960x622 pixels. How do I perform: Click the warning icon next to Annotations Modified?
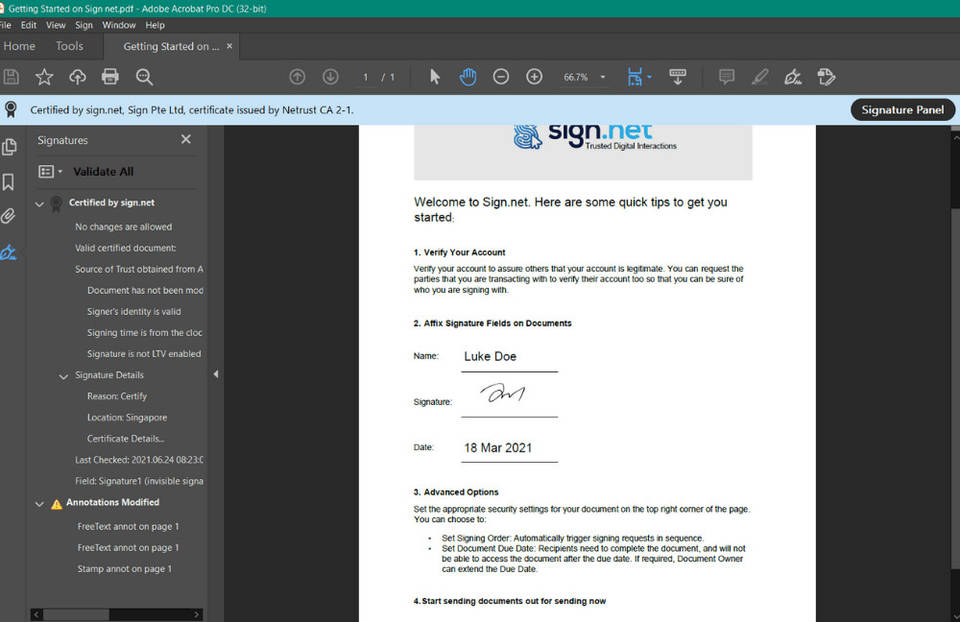[56, 504]
